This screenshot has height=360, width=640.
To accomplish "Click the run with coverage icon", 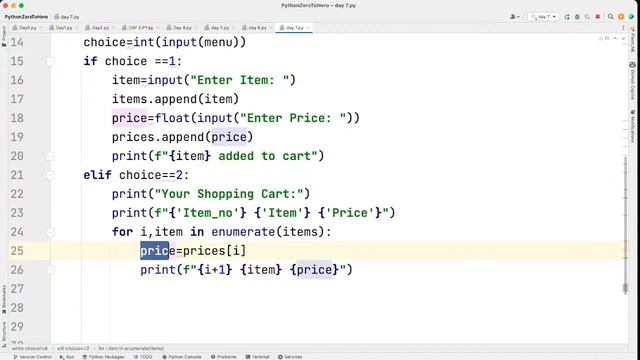I will [587, 17].
